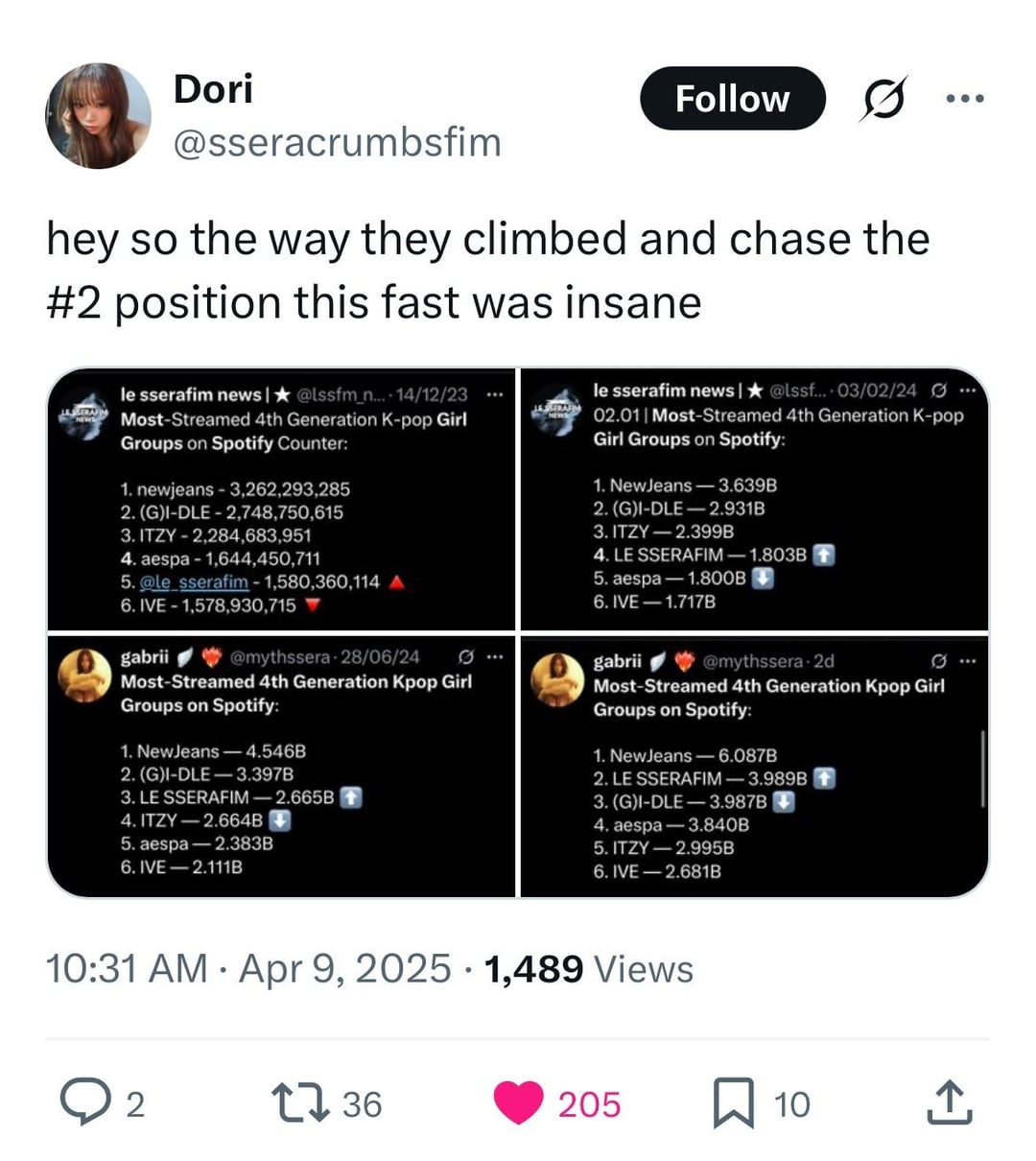Open the three-dot more options menu
This screenshot has height=1161, width=1036.
click(x=964, y=99)
